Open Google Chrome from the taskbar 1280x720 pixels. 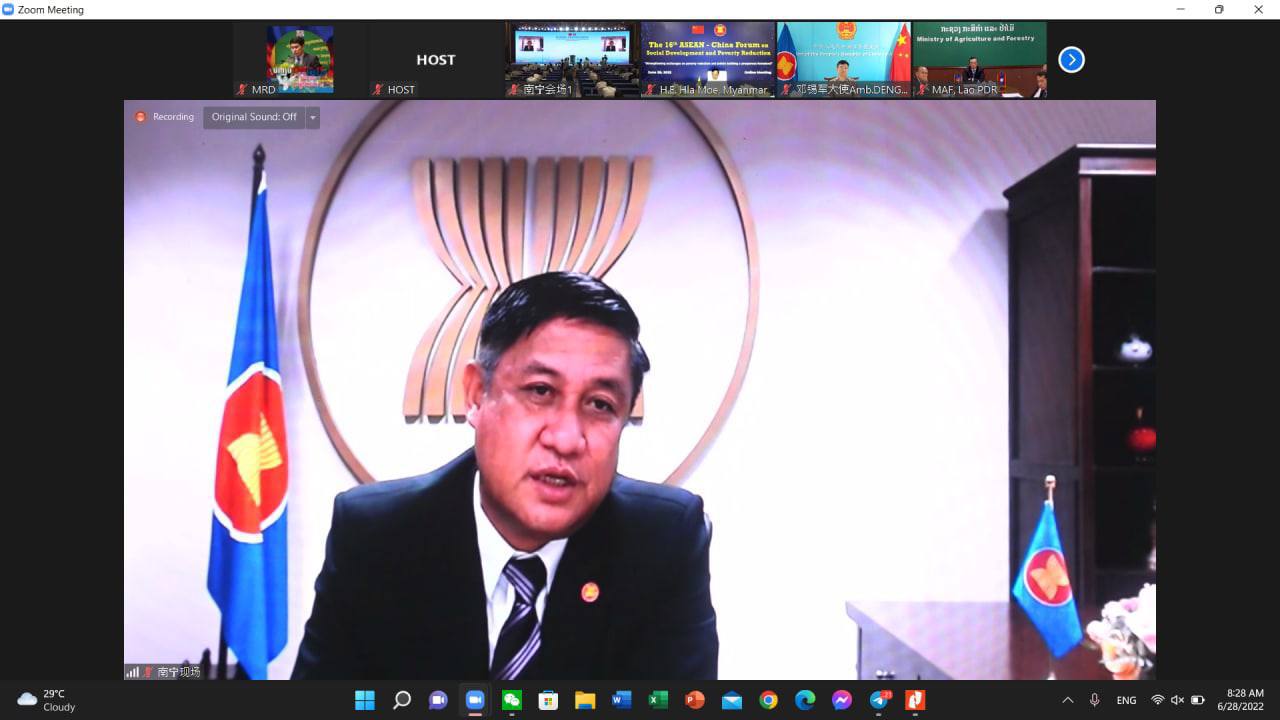[768, 700]
